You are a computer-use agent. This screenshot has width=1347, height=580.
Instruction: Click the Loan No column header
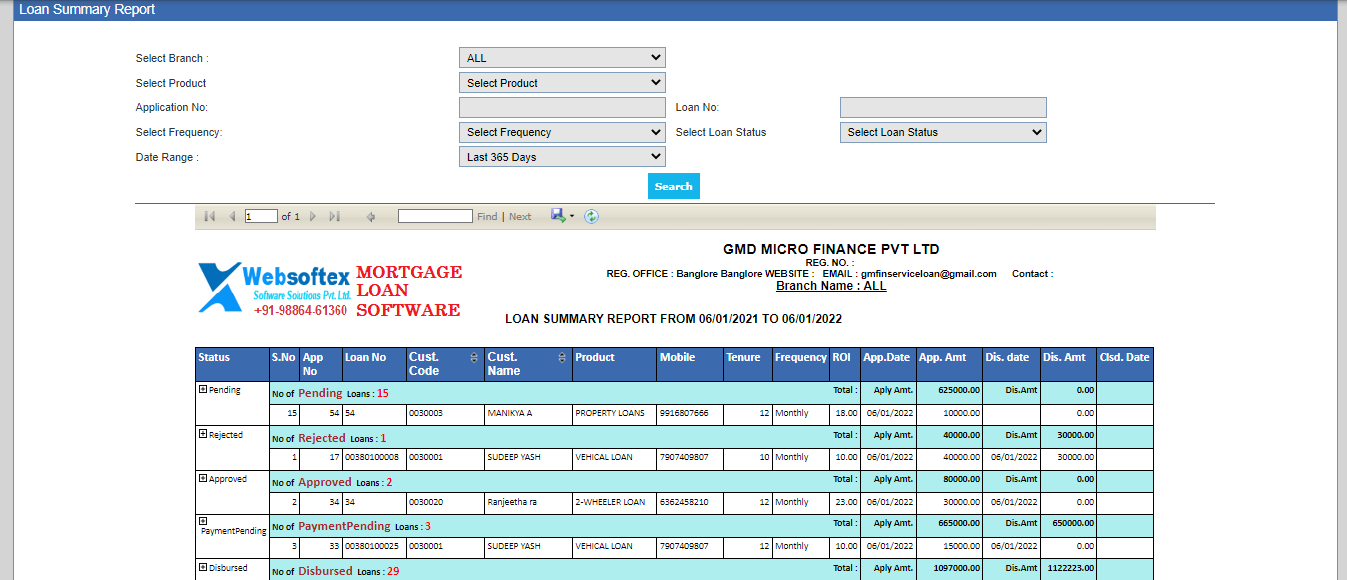coord(373,364)
